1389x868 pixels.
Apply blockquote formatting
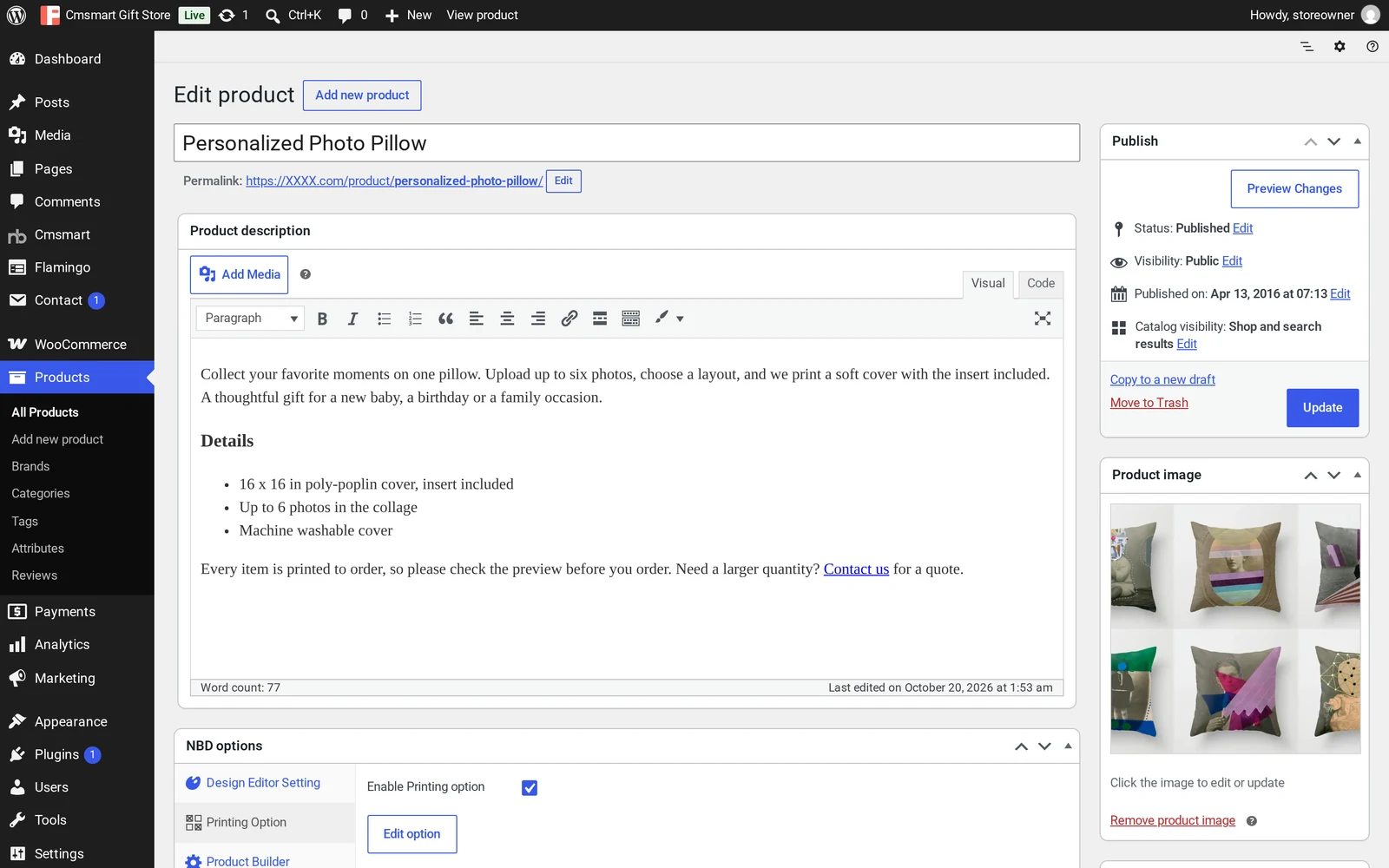[445, 319]
